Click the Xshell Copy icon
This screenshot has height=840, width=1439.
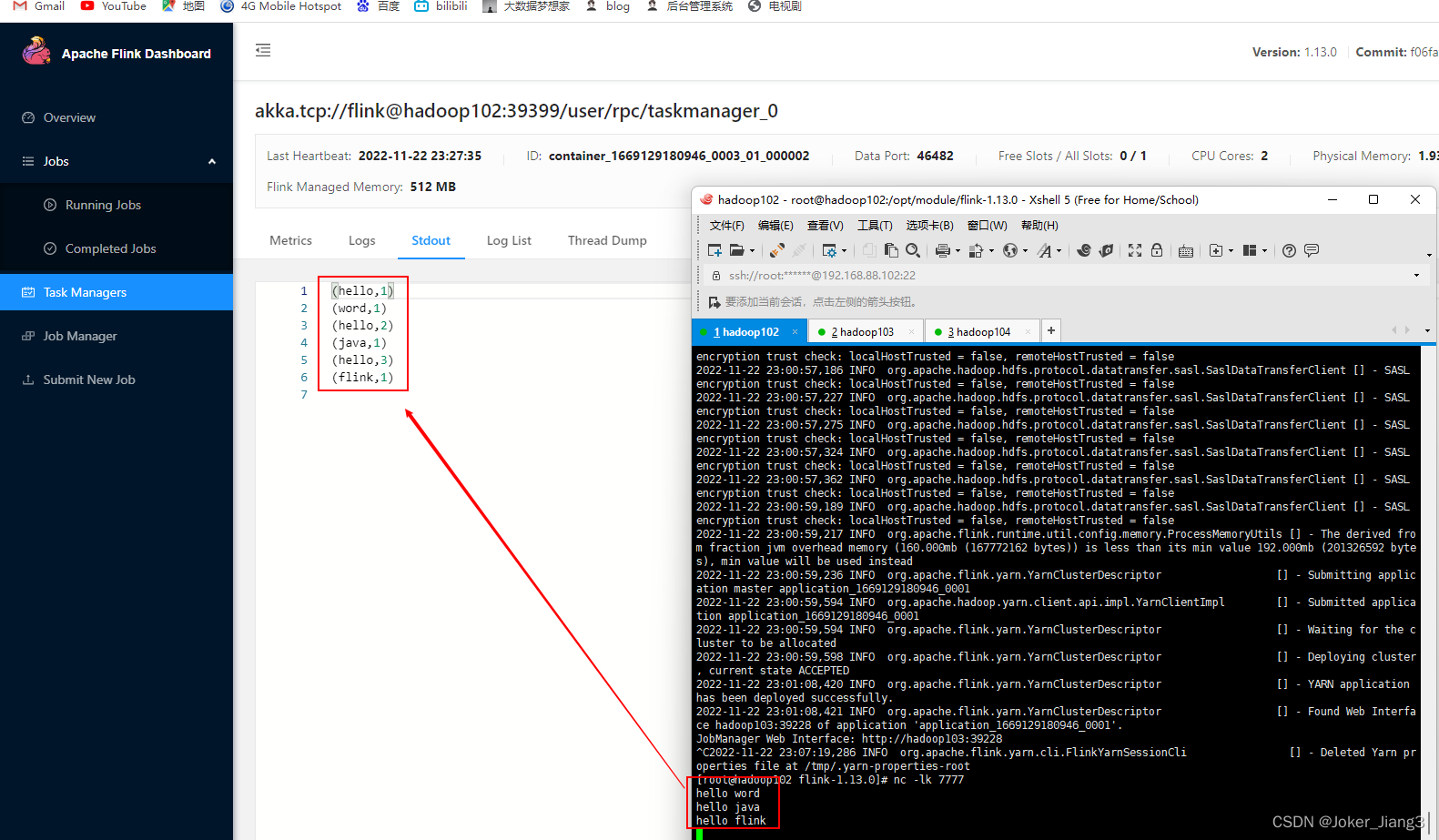click(869, 250)
